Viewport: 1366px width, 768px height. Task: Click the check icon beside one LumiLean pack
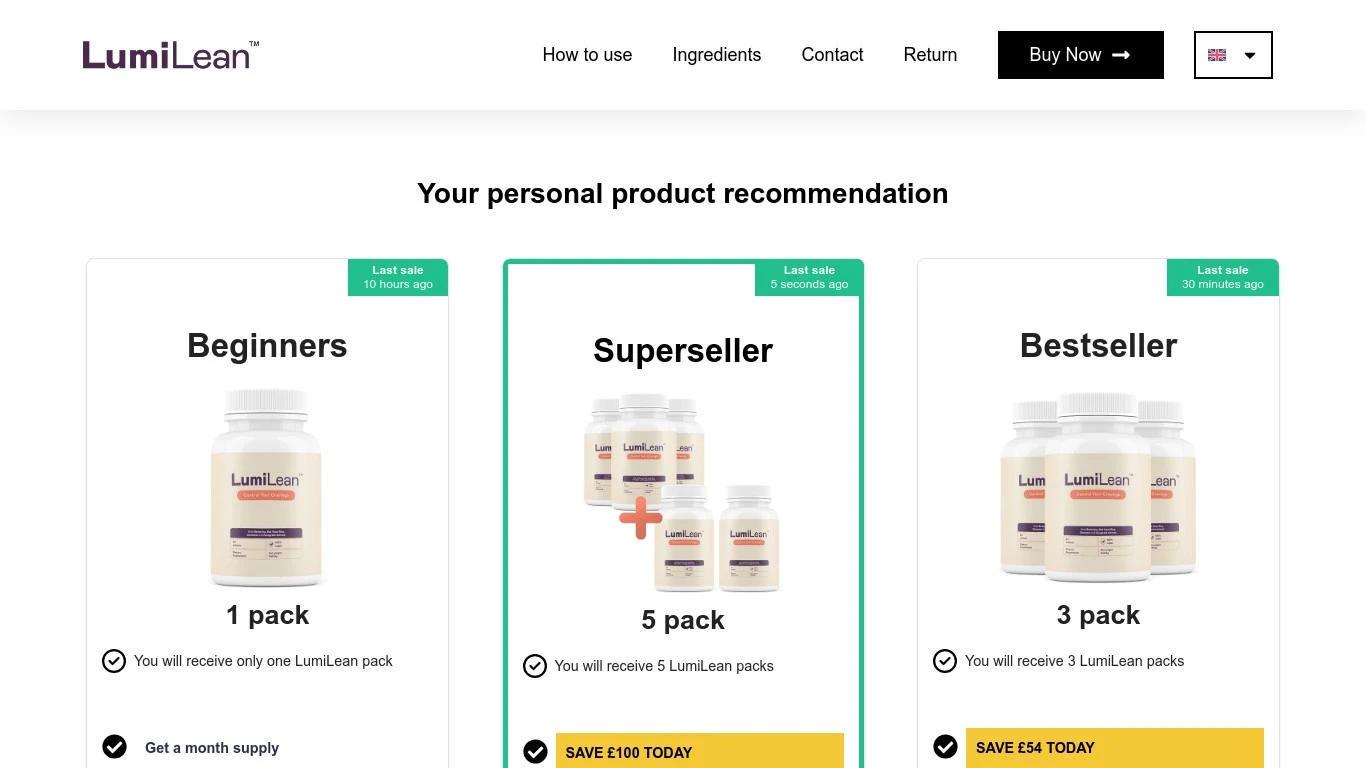click(x=114, y=661)
